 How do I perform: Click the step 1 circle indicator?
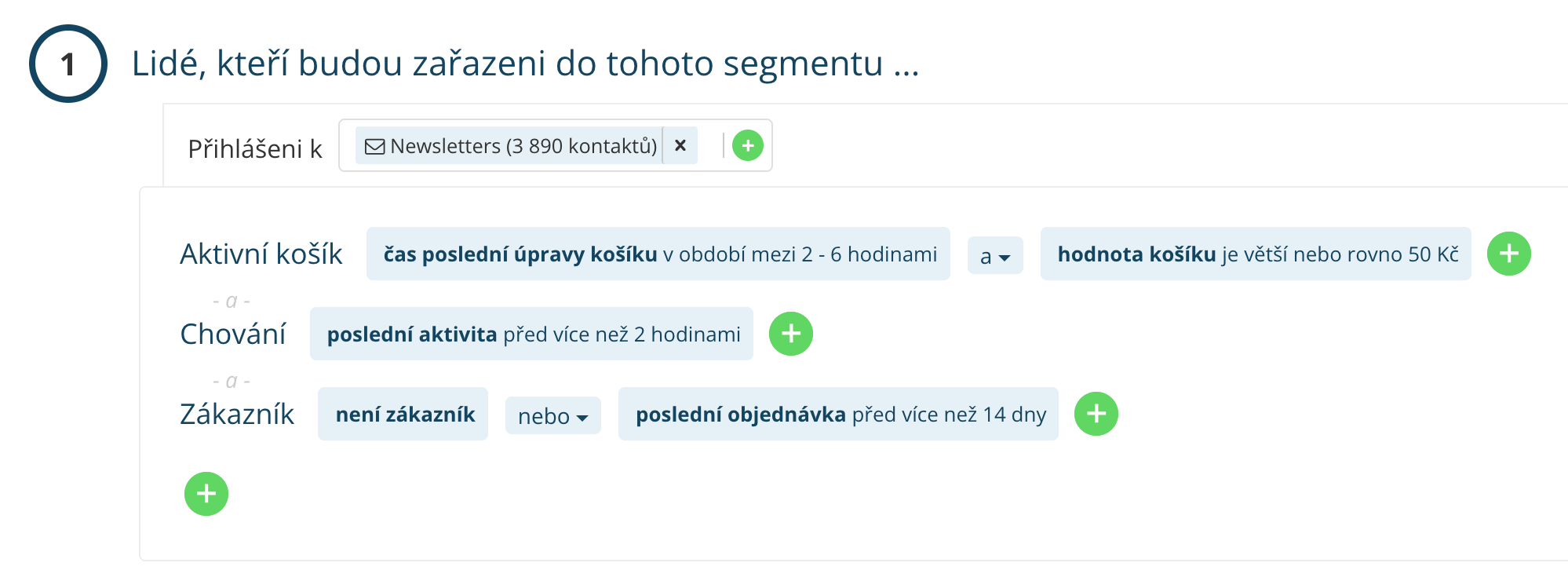pos(69,62)
